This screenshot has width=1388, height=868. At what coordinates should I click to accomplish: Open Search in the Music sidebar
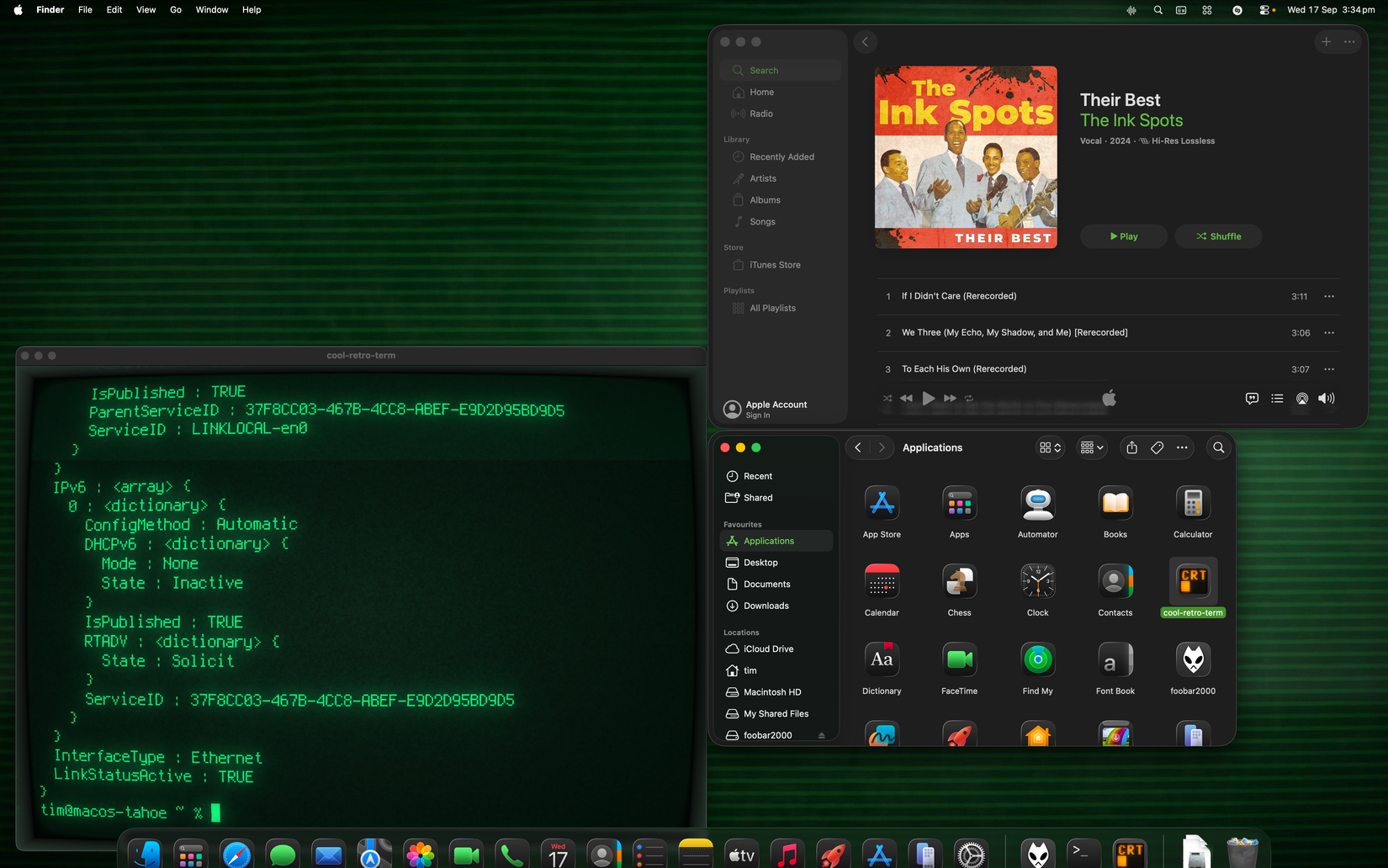click(763, 70)
